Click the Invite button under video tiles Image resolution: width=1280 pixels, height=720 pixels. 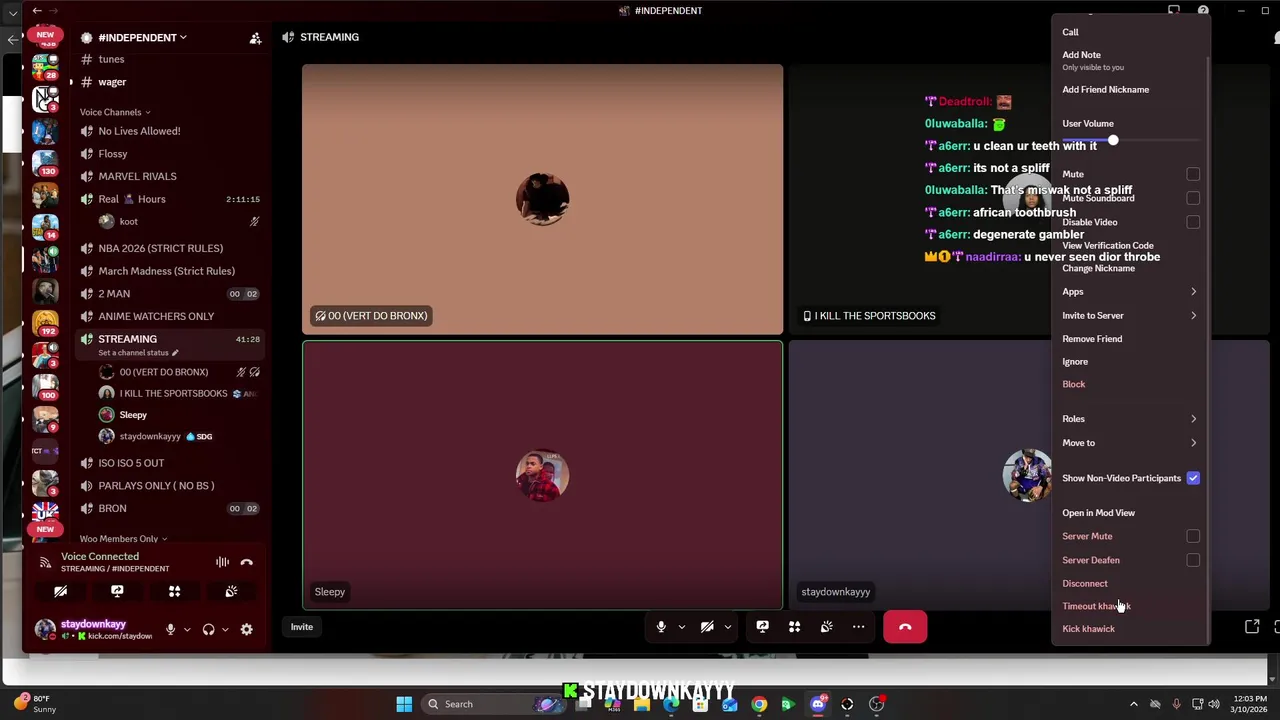pyautogui.click(x=301, y=627)
